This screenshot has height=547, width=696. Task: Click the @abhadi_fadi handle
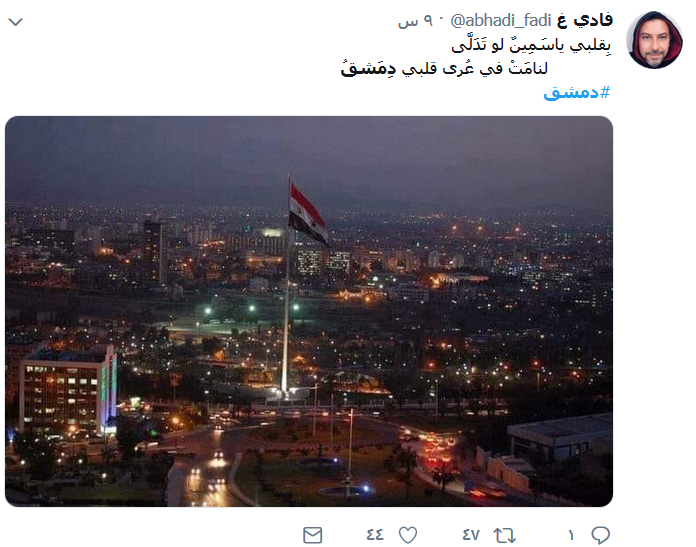click(501, 20)
